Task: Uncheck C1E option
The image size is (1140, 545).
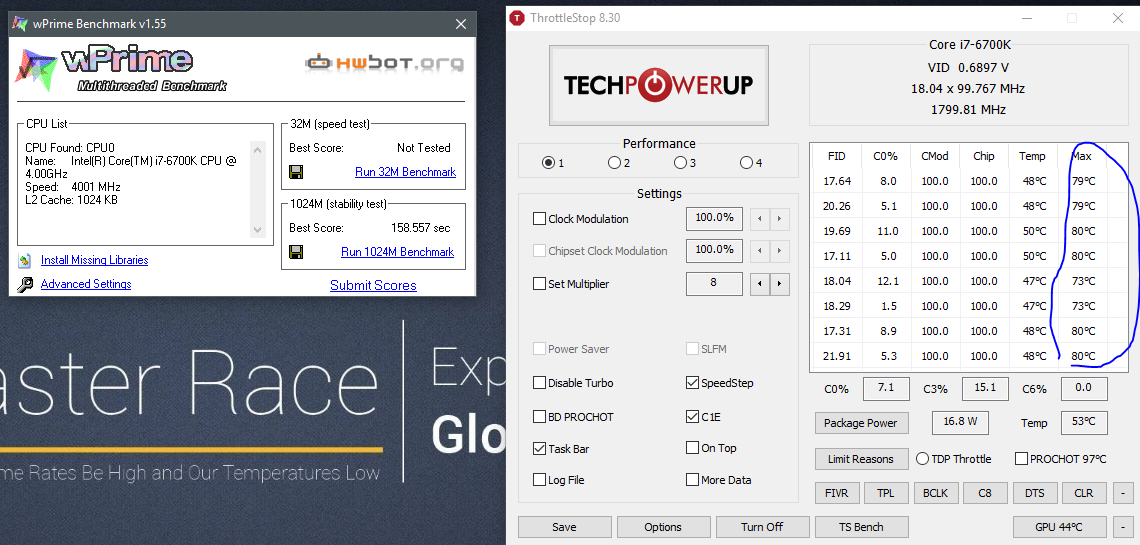Action: tap(692, 417)
